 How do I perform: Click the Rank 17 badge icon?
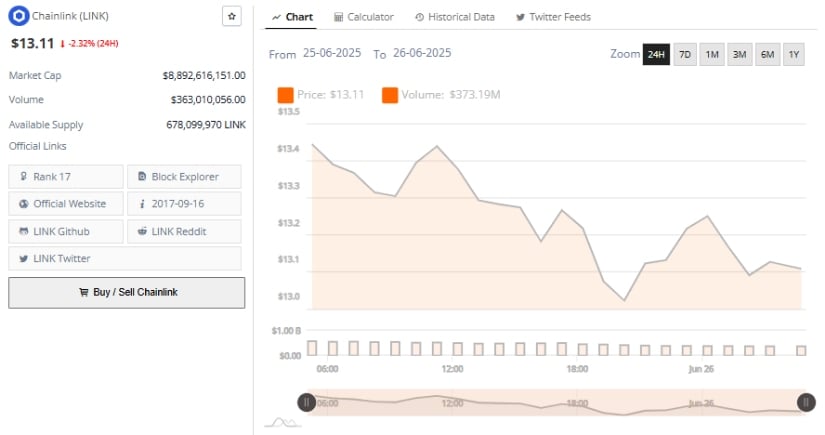pos(24,176)
